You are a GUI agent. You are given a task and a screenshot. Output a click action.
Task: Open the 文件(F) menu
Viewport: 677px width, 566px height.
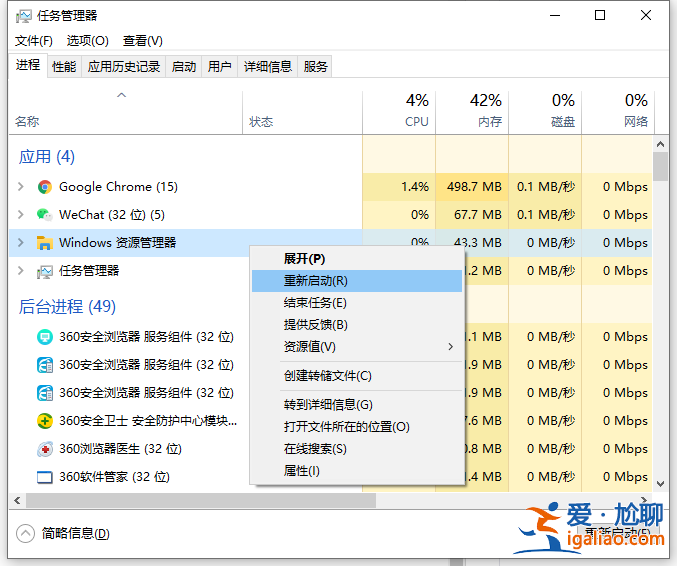[x=34, y=41]
